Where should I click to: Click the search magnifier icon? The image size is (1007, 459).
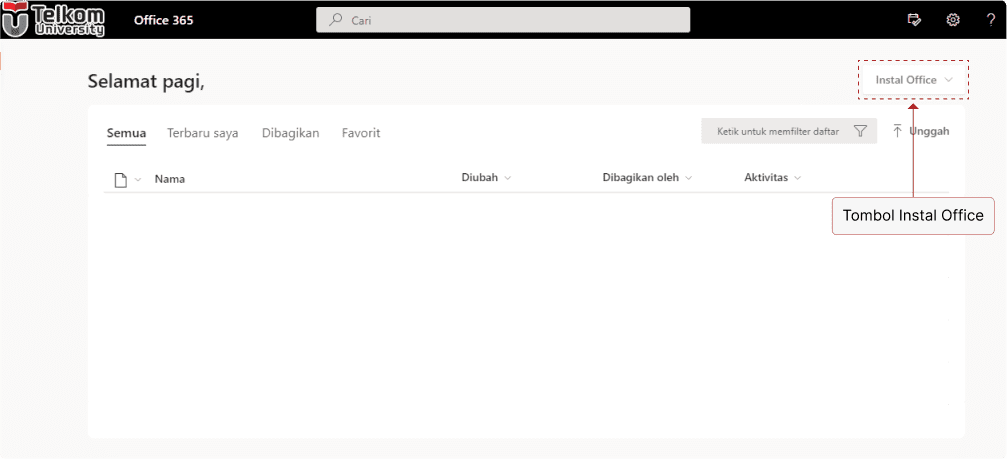pos(336,20)
